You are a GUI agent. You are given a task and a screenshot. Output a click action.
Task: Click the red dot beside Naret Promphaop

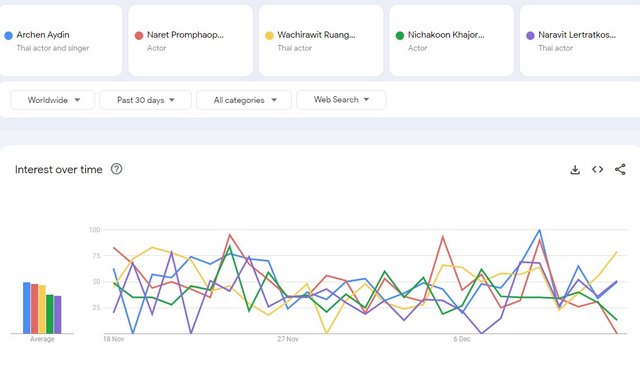click(139, 36)
